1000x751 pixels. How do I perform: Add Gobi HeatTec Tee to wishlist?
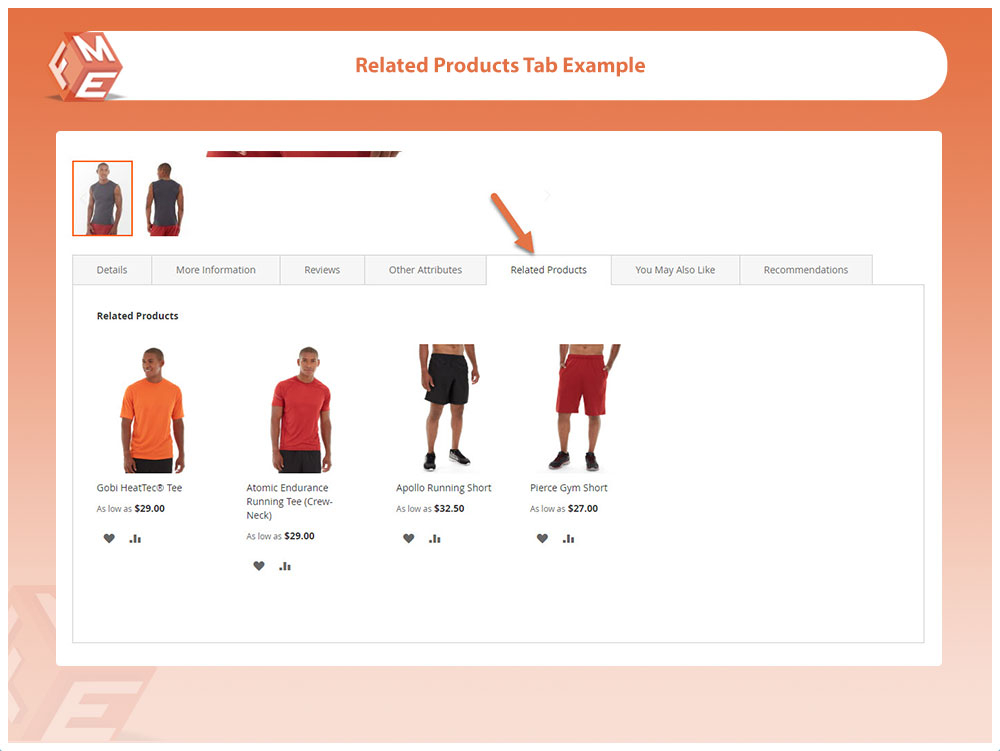pos(109,539)
